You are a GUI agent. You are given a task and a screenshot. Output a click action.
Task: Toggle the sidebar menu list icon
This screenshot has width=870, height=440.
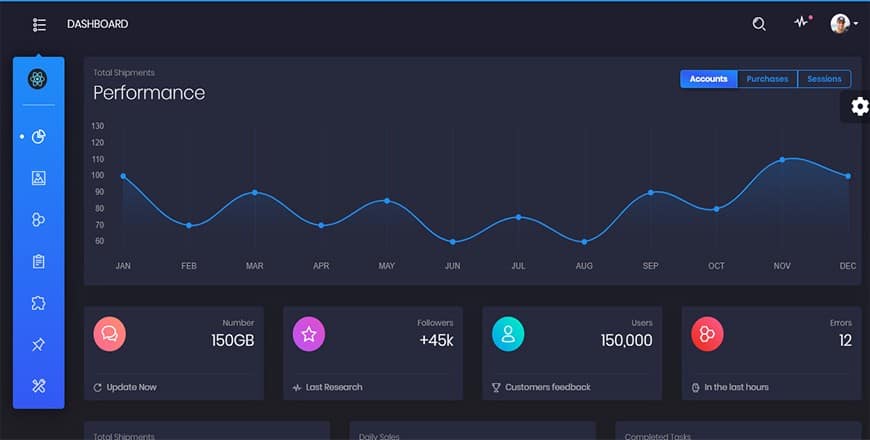pyautogui.click(x=39, y=24)
